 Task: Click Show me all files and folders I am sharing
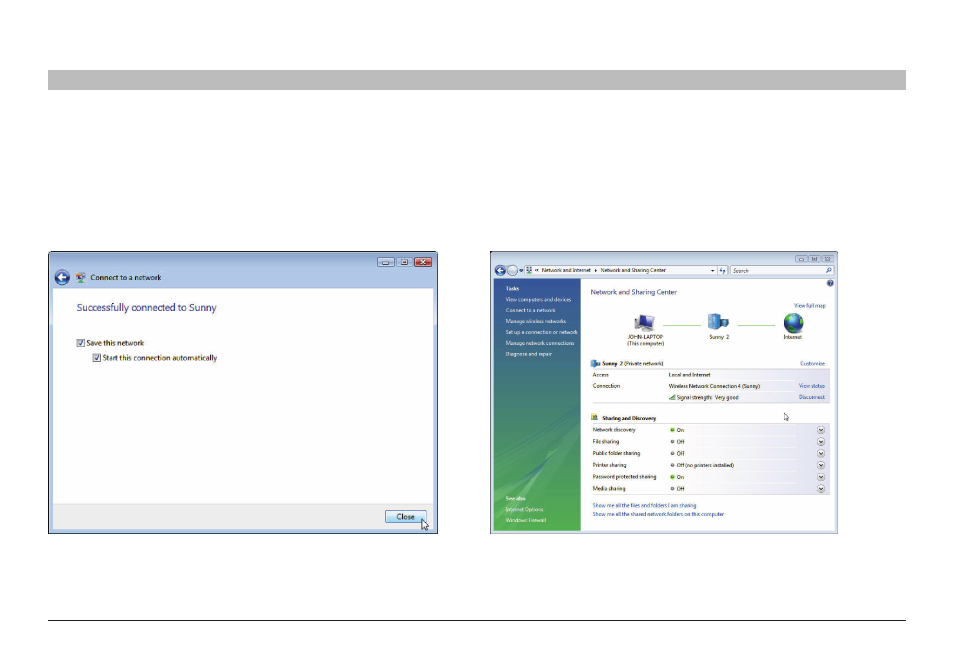click(644, 505)
